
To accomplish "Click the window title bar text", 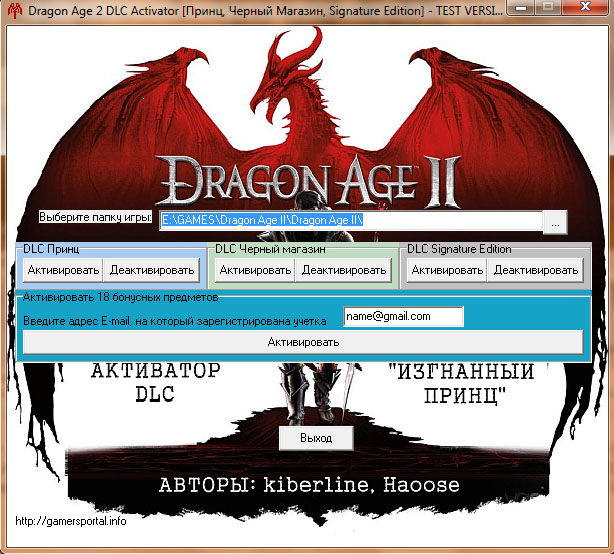I will (265, 11).
